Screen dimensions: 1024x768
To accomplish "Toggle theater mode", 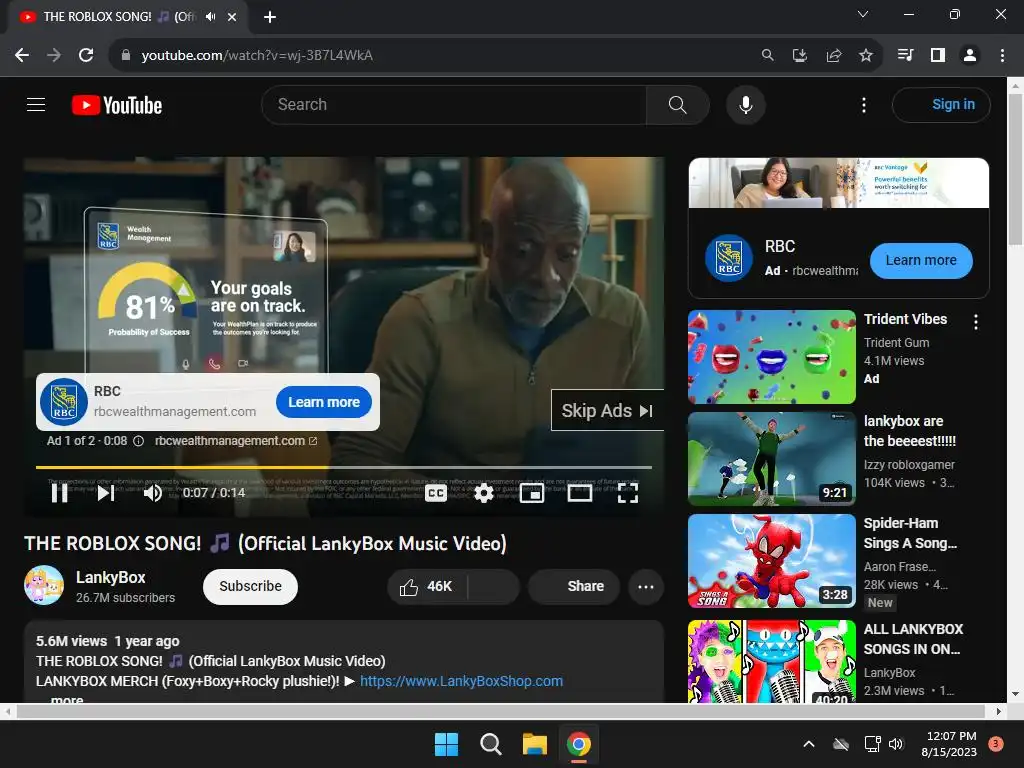I will click(579, 493).
